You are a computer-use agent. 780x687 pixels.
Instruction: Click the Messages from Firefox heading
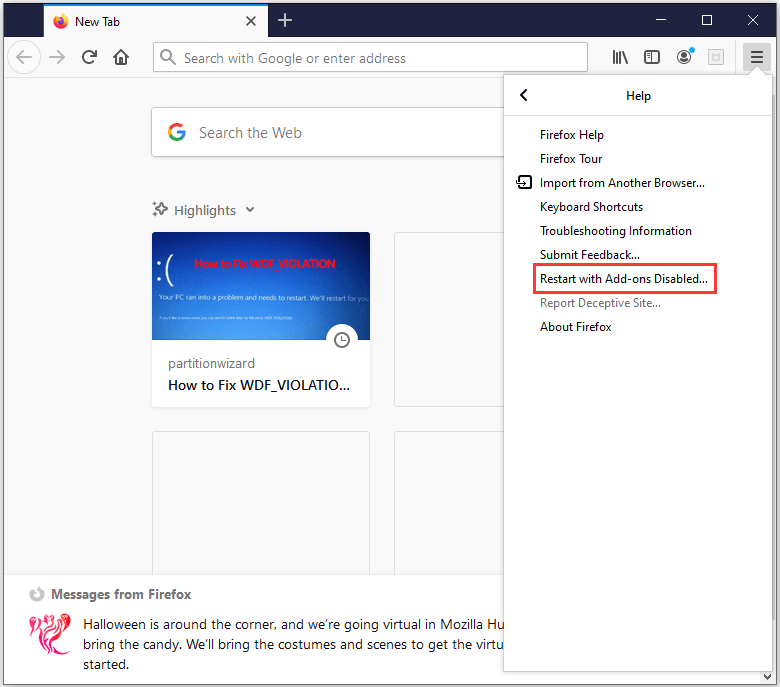[121, 594]
